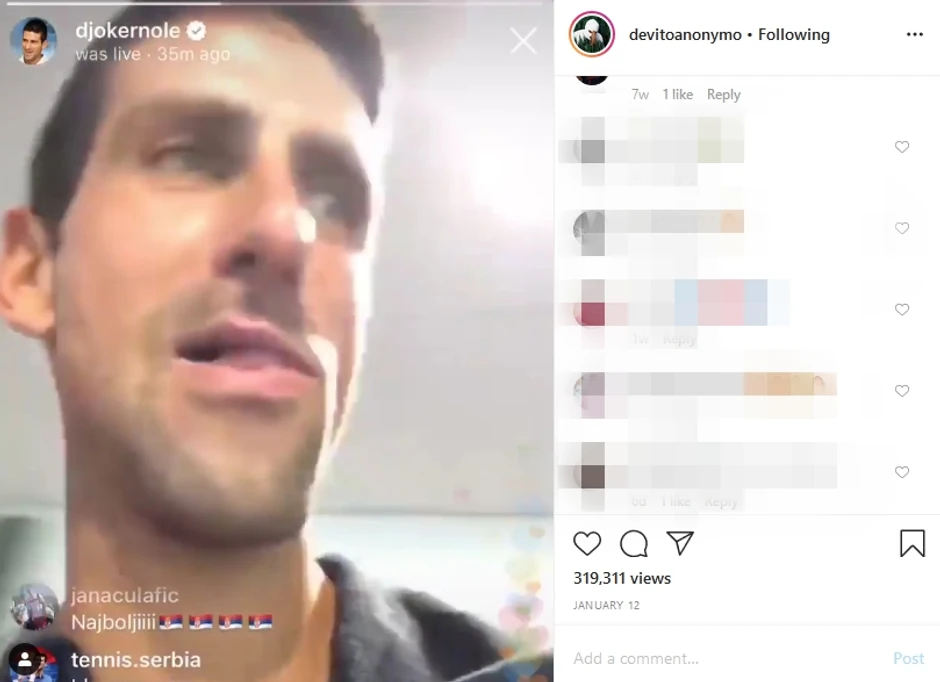Seek using the video progress bar
The image size is (940, 682).
[x=276, y=3]
